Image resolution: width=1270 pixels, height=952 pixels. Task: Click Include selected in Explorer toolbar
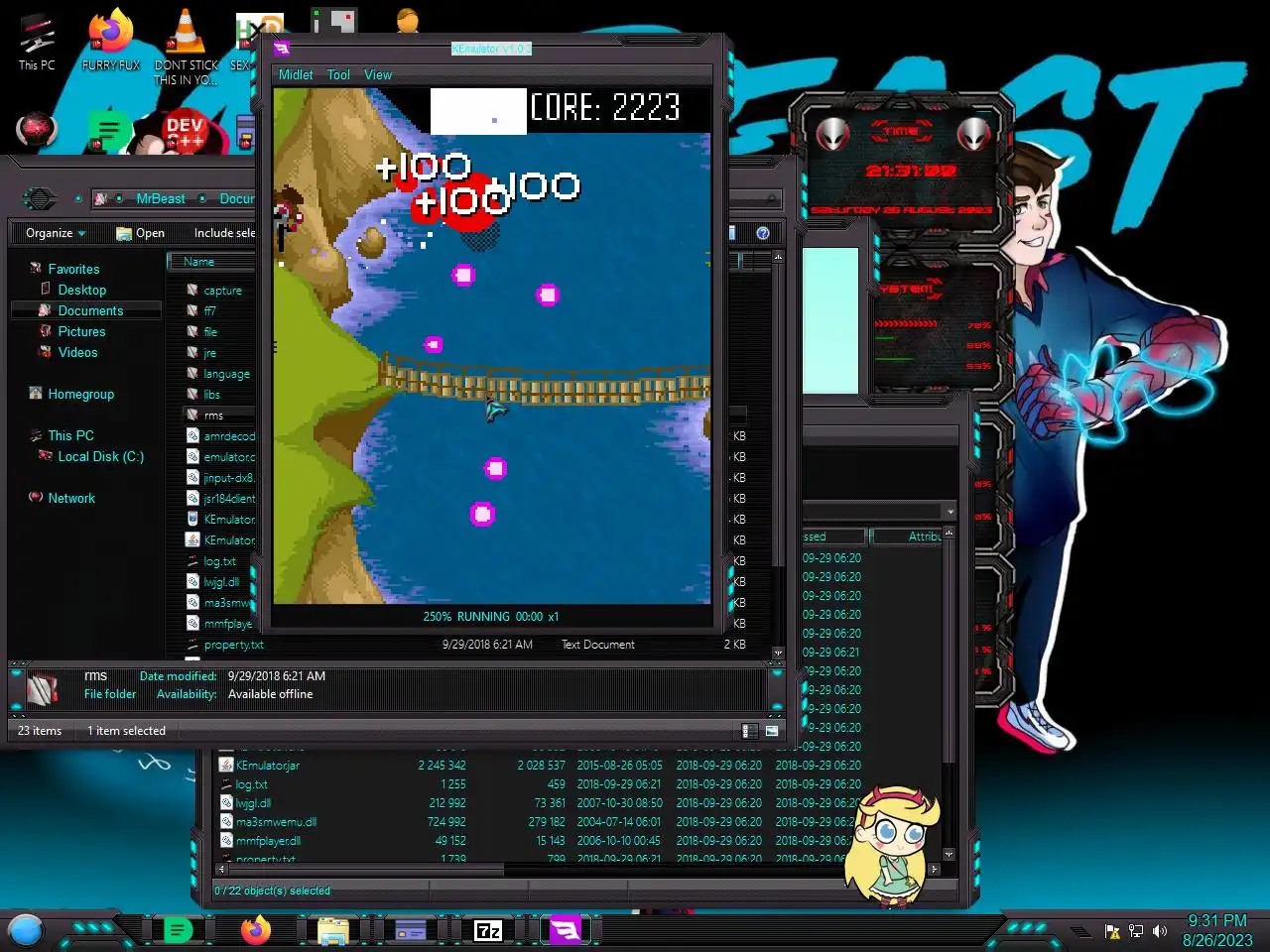224,233
